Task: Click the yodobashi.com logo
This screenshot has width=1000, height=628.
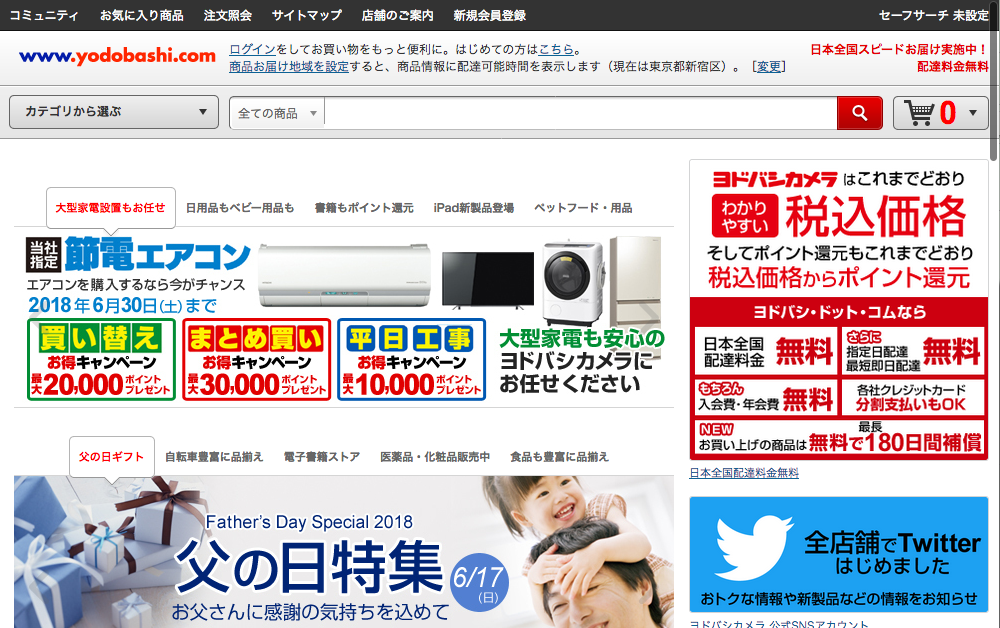Action: tap(117, 56)
